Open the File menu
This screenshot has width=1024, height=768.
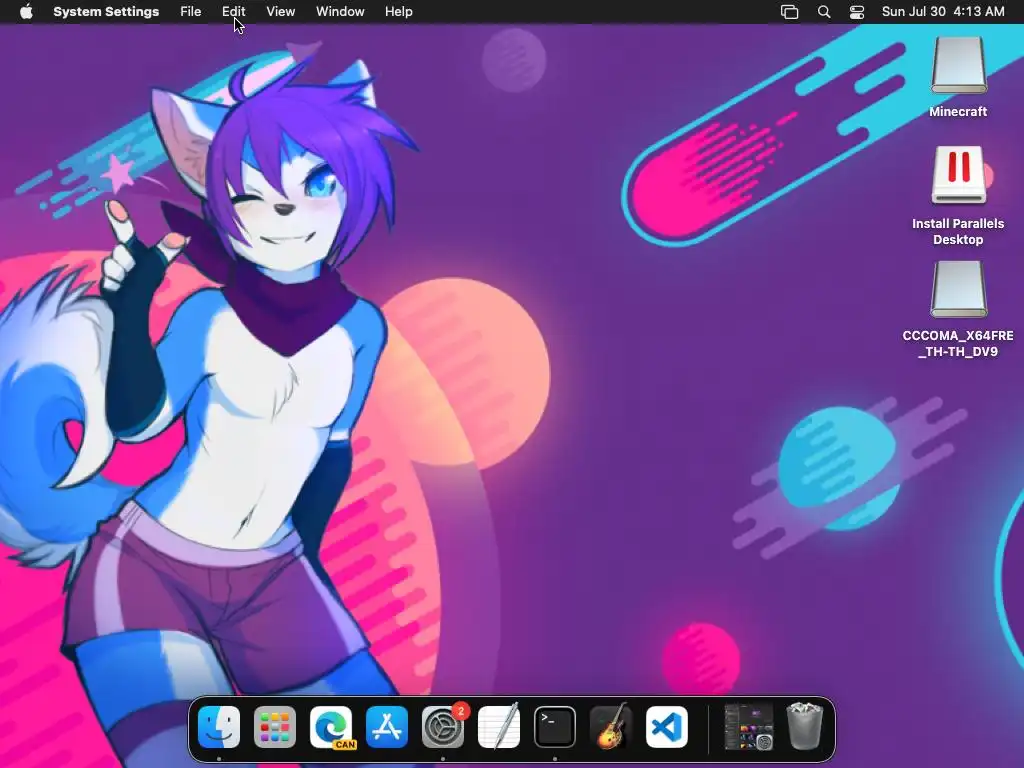coord(191,12)
